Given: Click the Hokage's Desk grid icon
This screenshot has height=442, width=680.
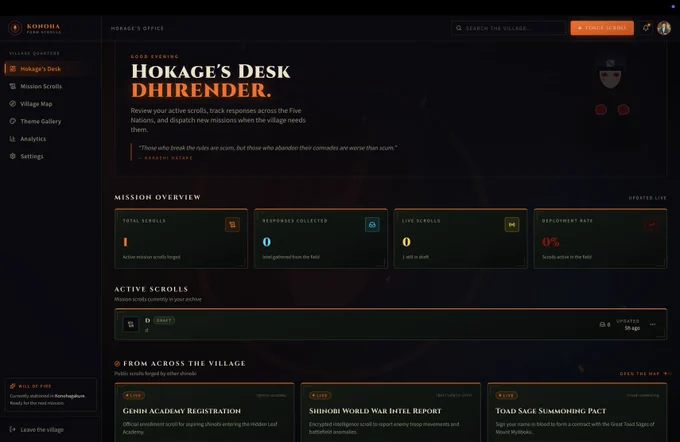Looking at the screenshot, I should click(x=13, y=69).
